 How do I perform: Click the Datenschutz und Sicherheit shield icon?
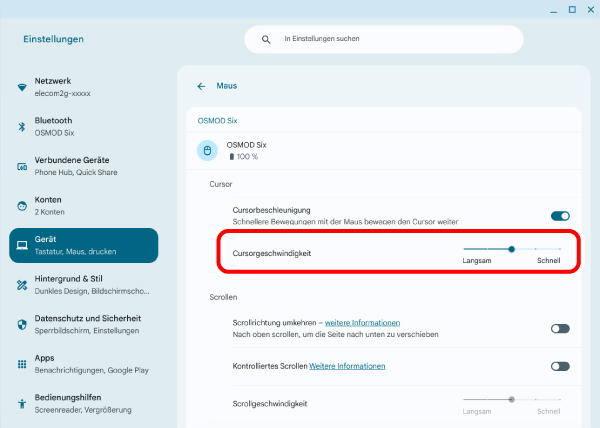(22, 324)
